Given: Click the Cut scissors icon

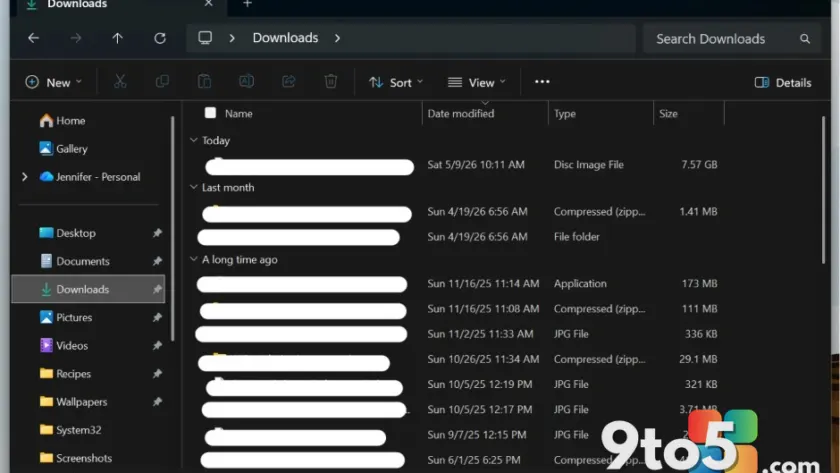Looking at the screenshot, I should [x=120, y=81].
